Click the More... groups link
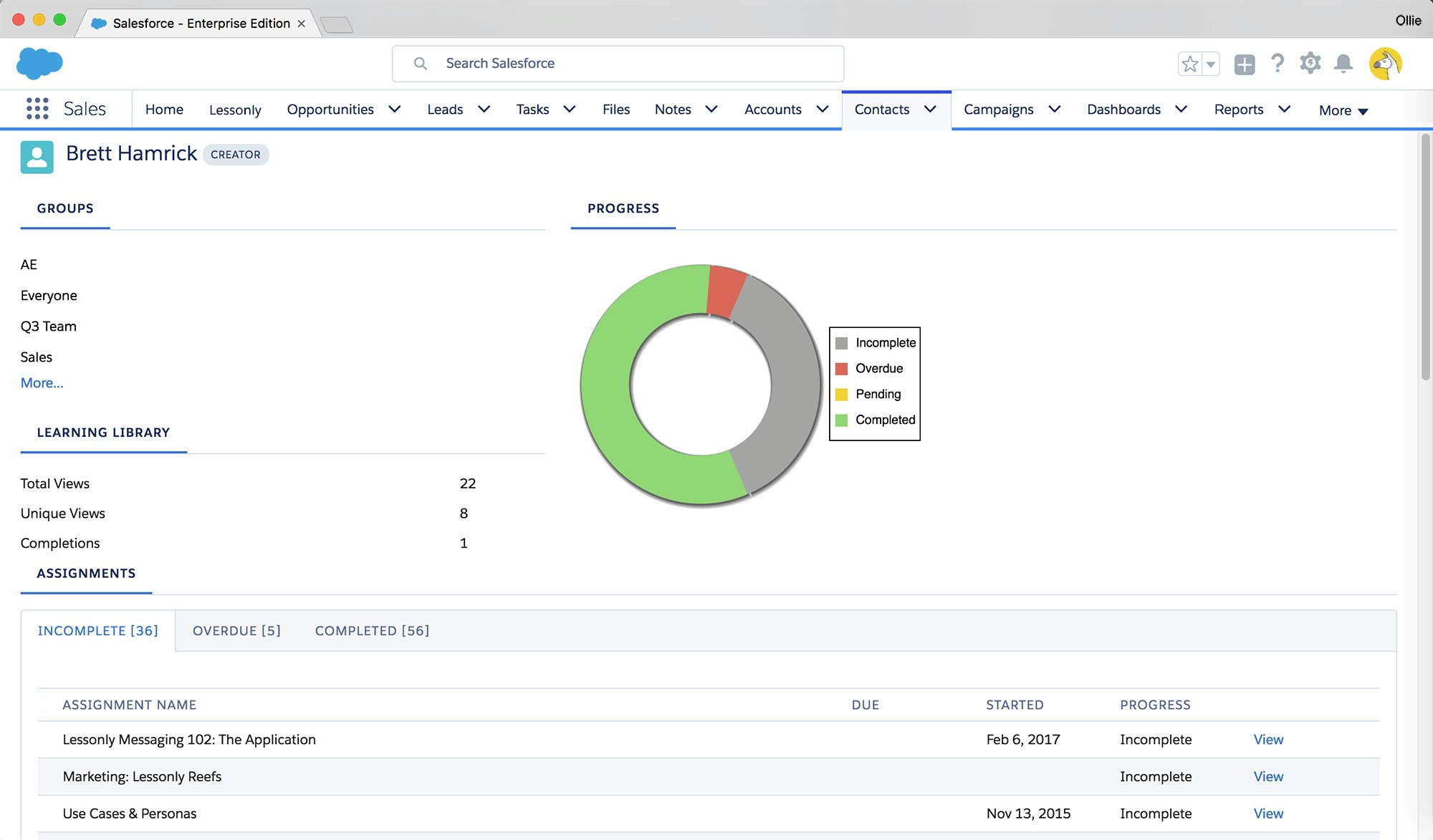This screenshot has height=840, width=1433. click(x=42, y=382)
